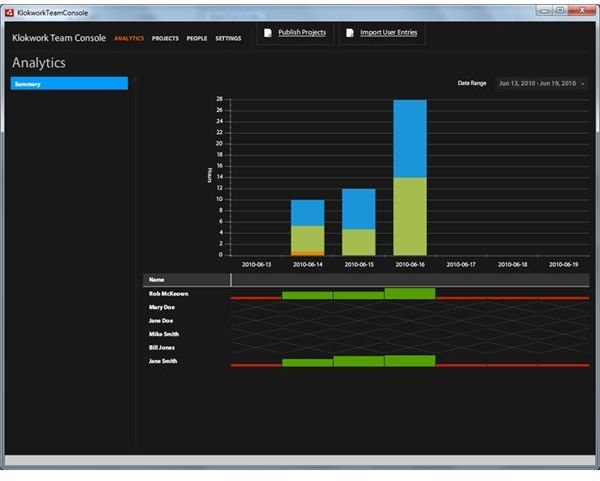
Task: Click blue segment of 2010-06-16 bar
Action: [x=410, y=139]
